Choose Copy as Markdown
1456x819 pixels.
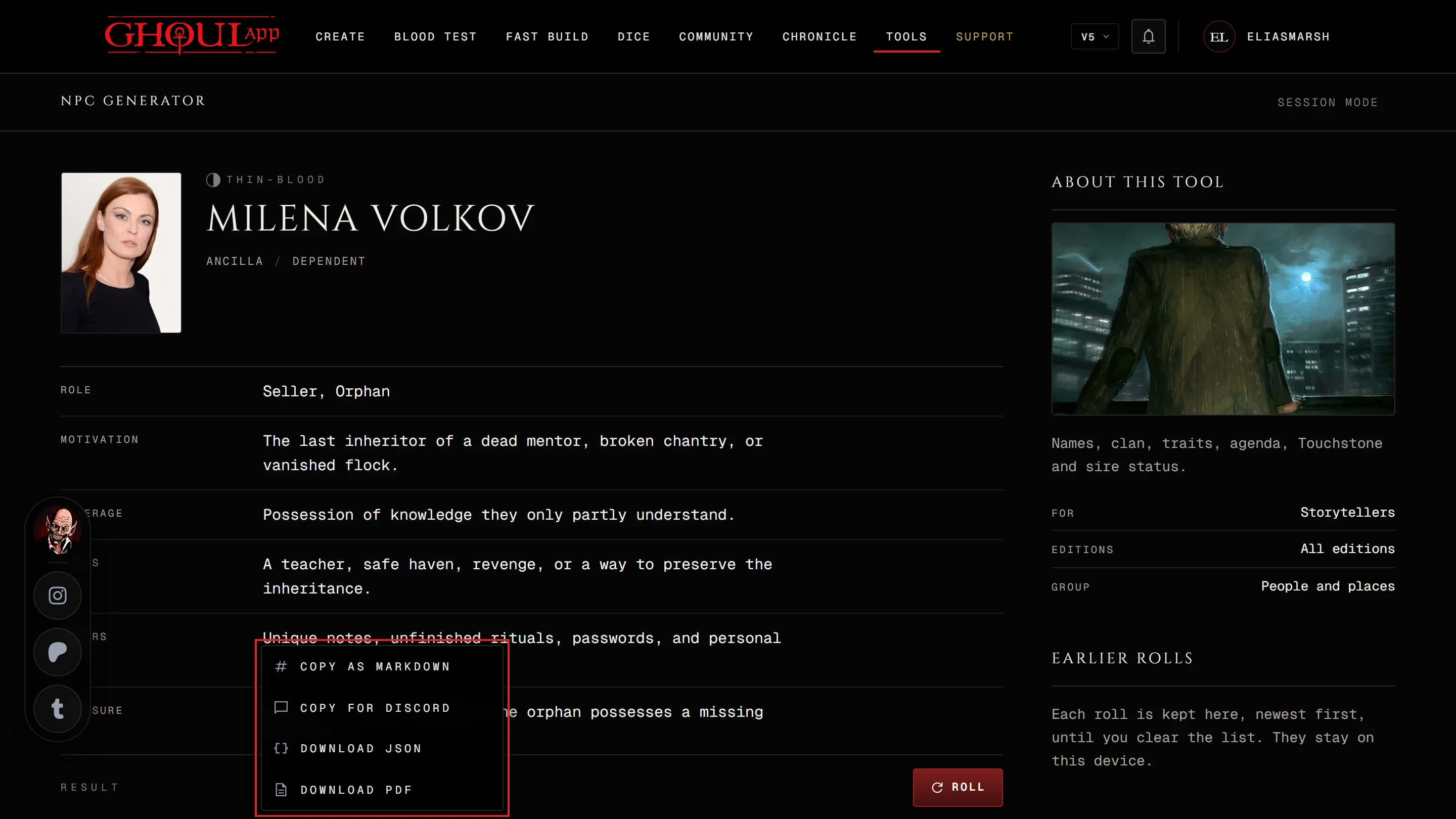pos(382,666)
